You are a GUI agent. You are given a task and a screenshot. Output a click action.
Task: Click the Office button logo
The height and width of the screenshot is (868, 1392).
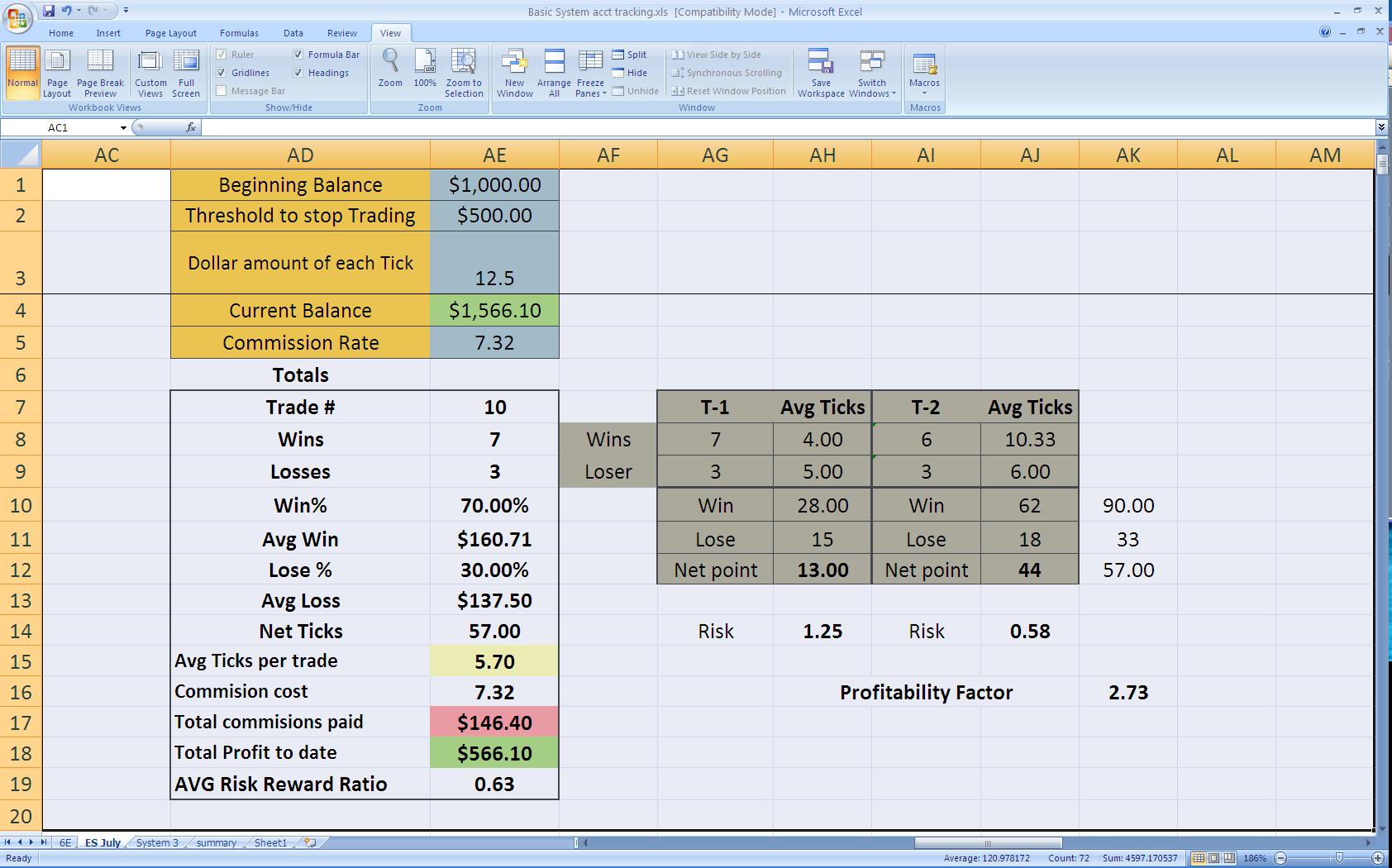(x=17, y=17)
